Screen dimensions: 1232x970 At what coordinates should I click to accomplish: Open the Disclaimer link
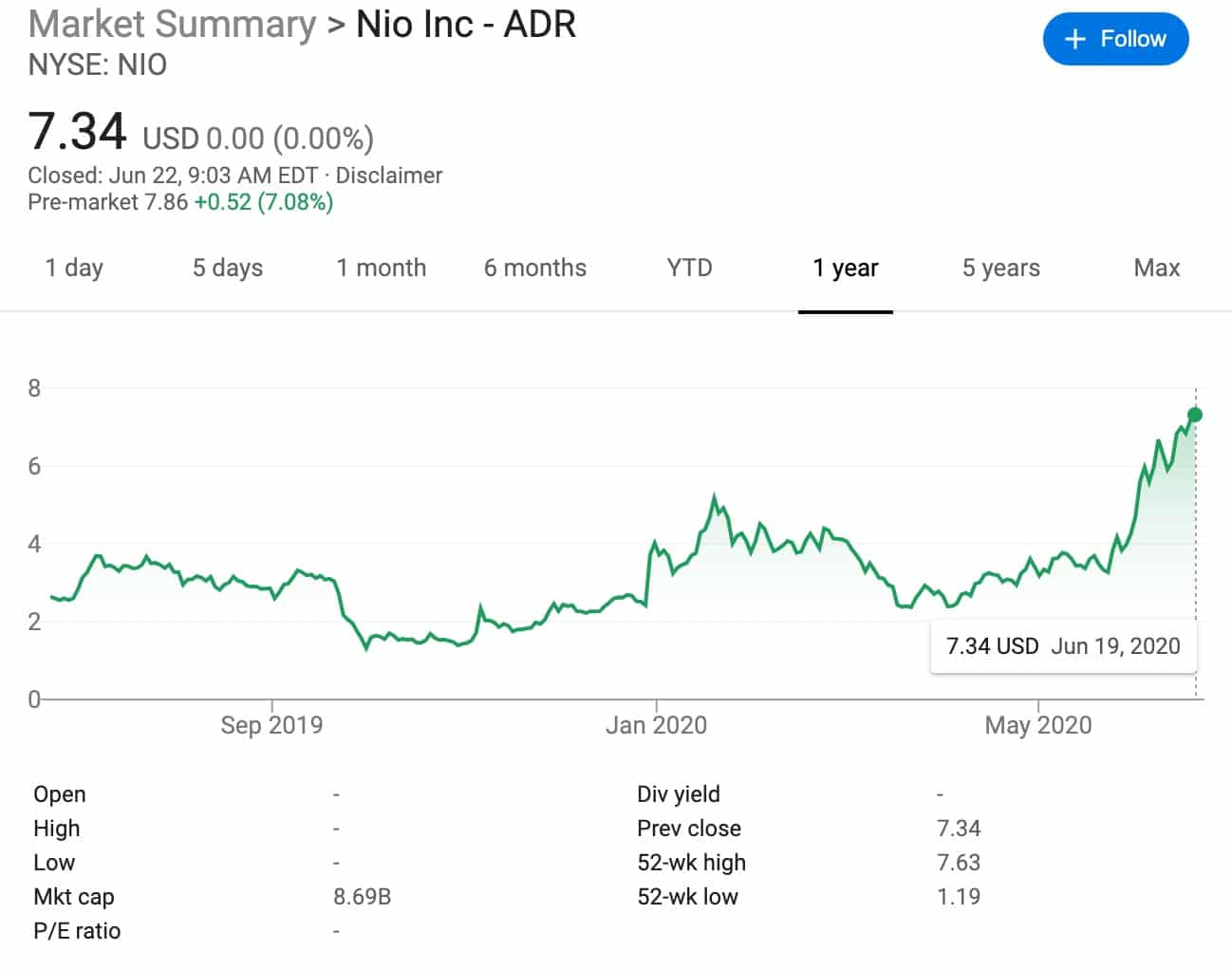pyautogui.click(x=391, y=176)
